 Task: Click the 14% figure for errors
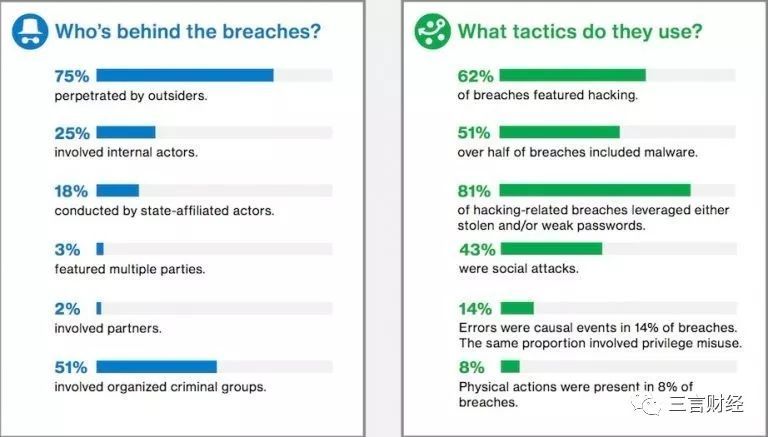[475, 308]
